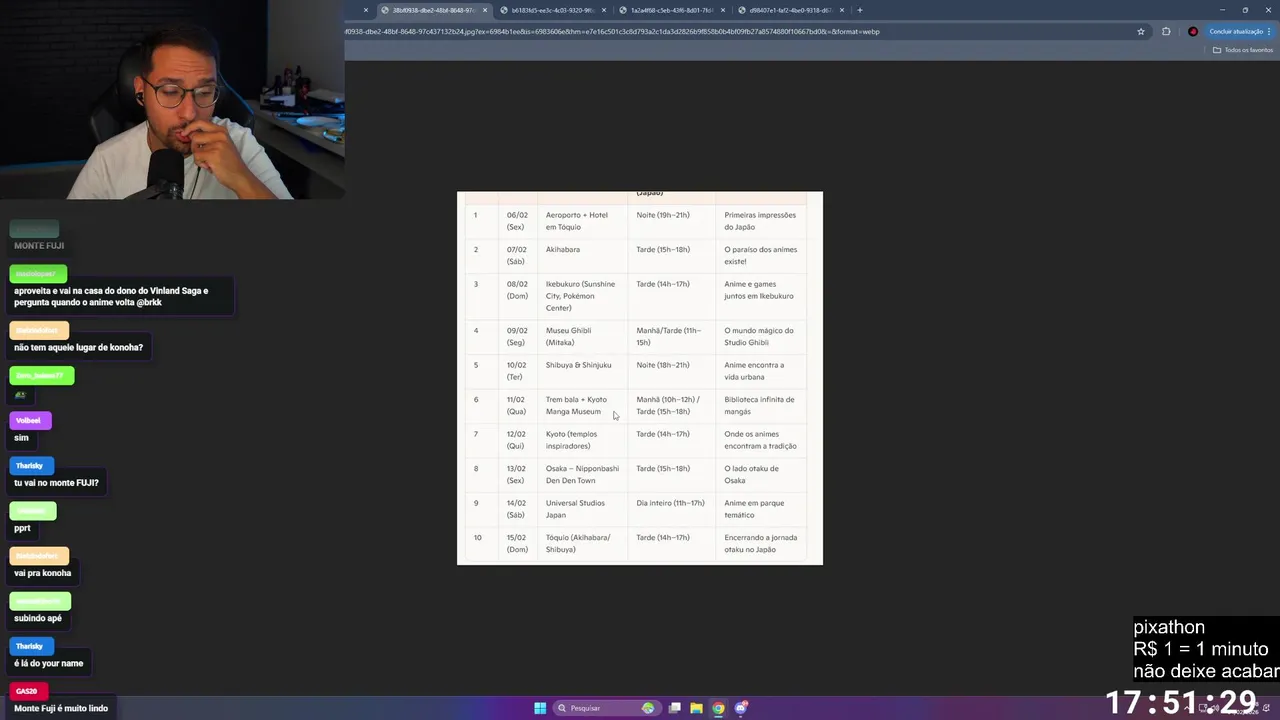The width and height of the screenshot is (1280, 720).
Task: Close the b6183fd5 tab
Action: 603,10
